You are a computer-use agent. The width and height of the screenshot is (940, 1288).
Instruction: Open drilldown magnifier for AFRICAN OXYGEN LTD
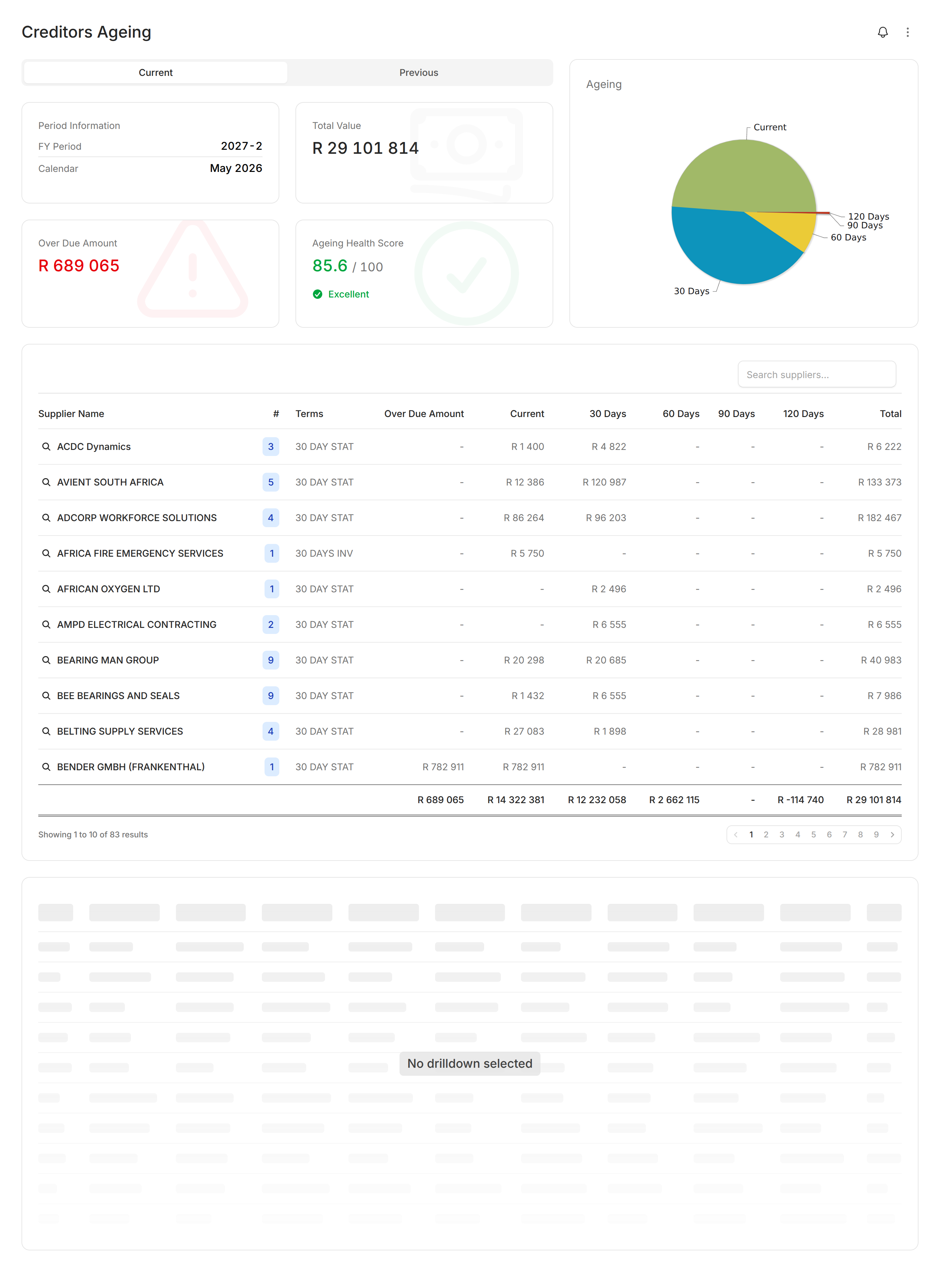(46, 589)
